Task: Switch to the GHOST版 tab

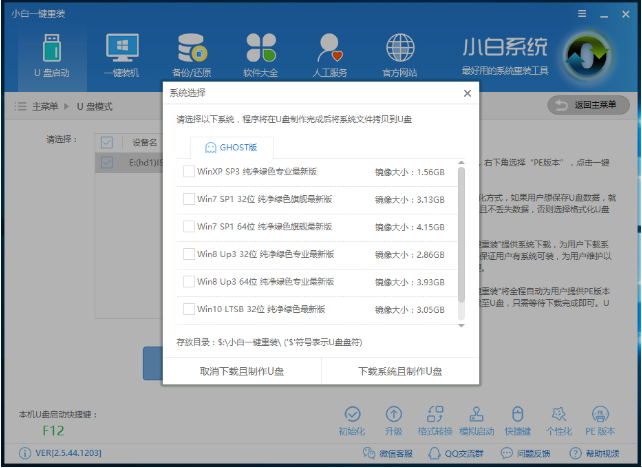Action: (x=232, y=147)
